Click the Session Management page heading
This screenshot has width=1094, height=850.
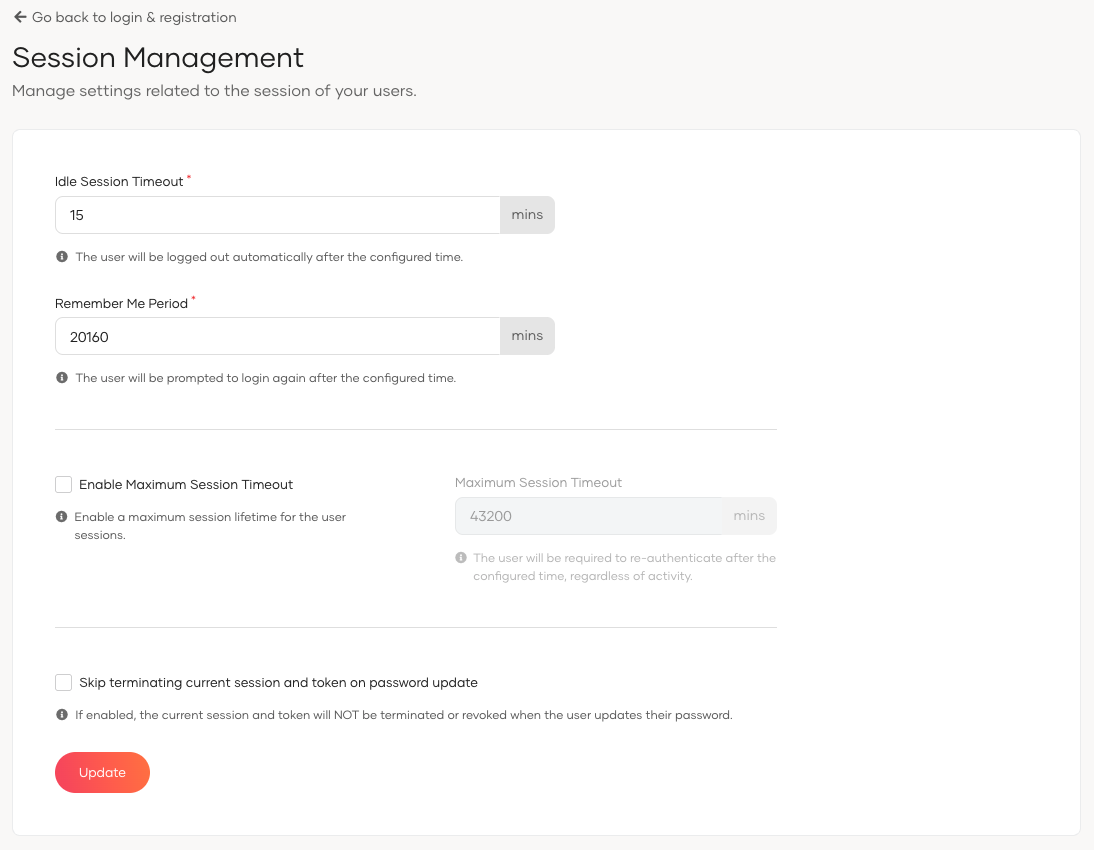coord(158,57)
